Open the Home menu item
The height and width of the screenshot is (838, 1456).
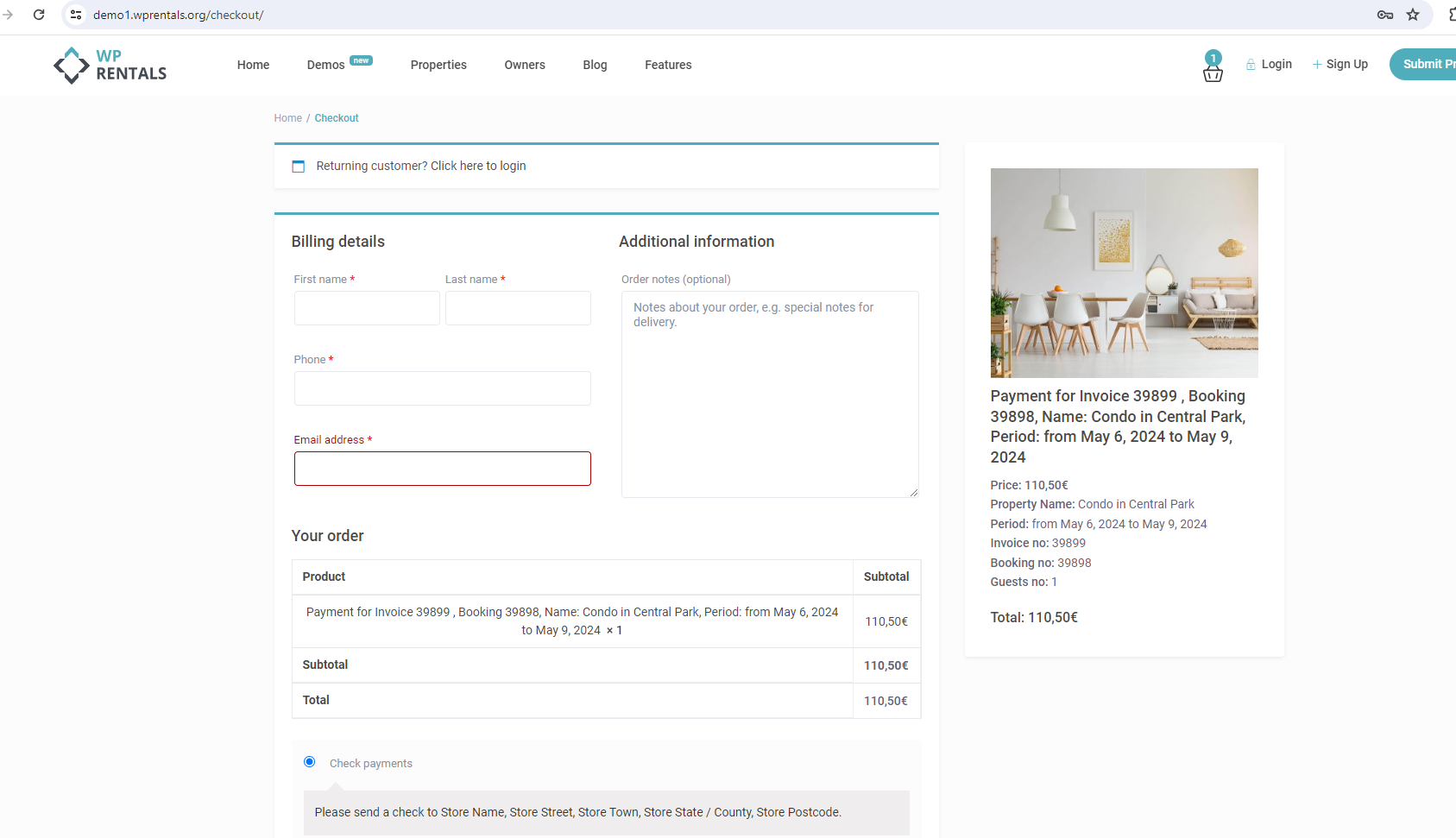point(253,65)
